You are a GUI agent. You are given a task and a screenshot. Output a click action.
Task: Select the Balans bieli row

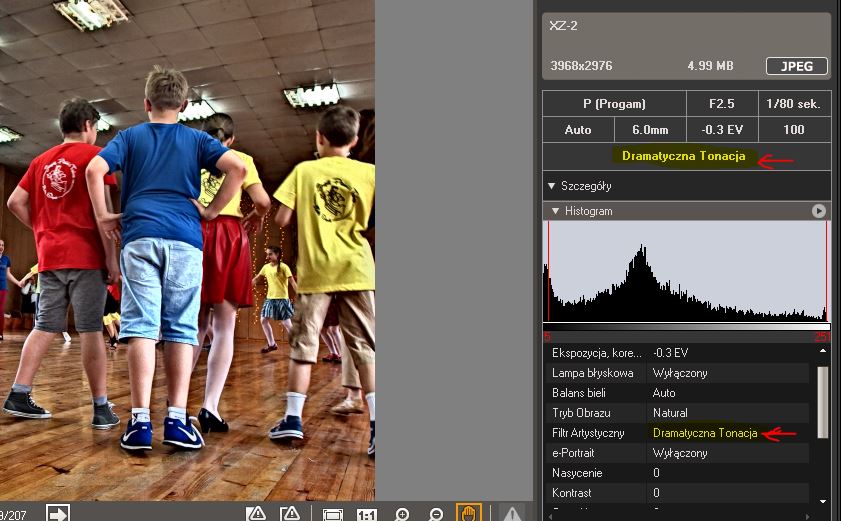tap(680, 393)
